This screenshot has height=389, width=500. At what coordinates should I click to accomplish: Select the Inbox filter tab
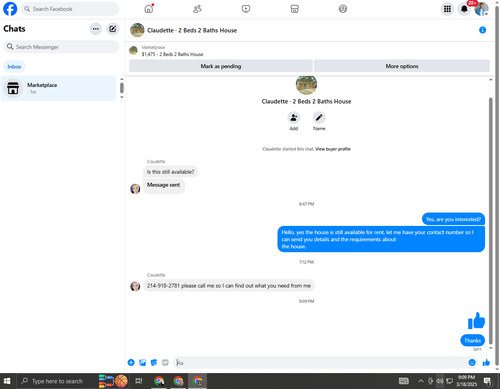point(14,67)
